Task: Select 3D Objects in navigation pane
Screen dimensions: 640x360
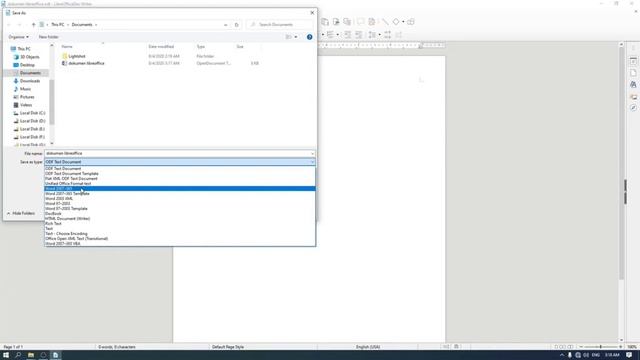Action: [x=29, y=57]
